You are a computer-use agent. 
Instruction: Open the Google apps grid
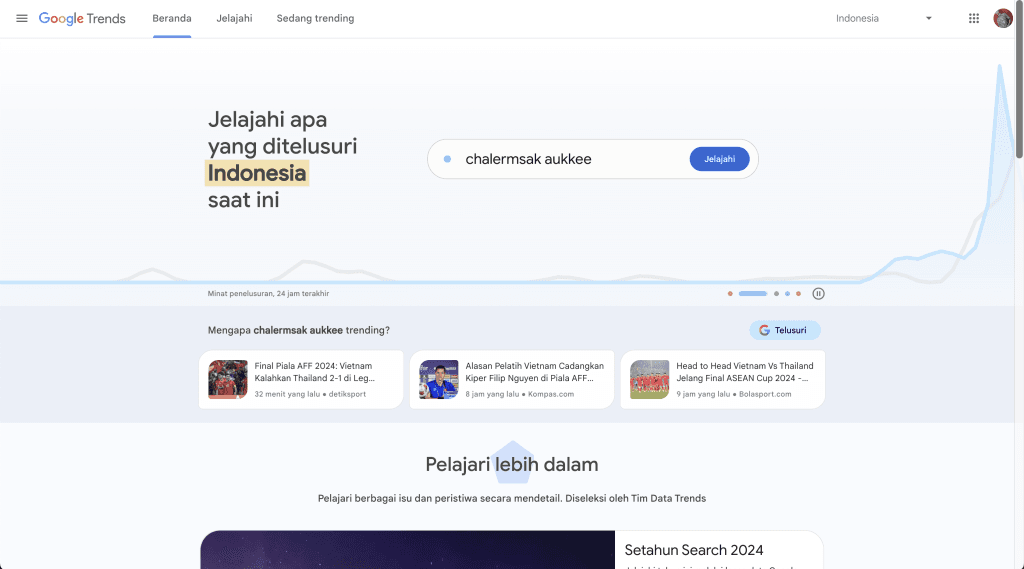coord(974,18)
